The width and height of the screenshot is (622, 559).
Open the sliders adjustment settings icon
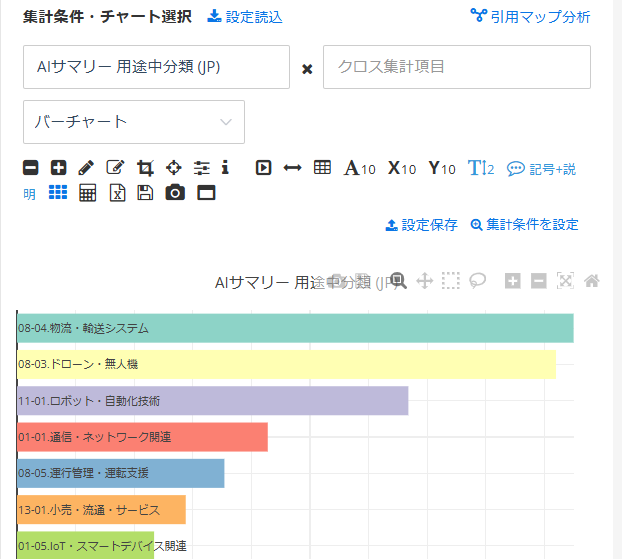pos(202,168)
